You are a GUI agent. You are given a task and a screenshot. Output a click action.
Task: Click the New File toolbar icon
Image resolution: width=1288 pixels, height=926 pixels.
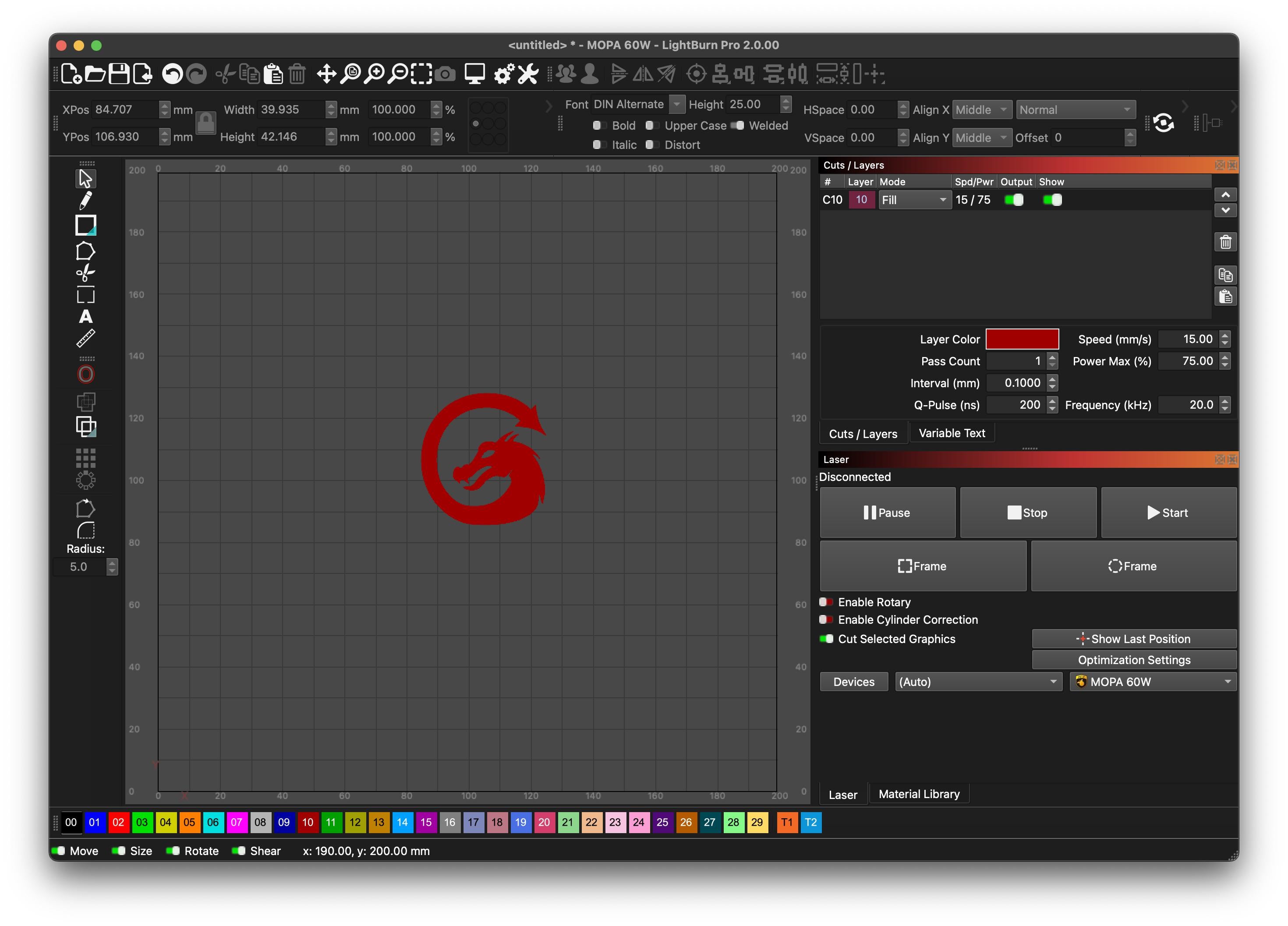(71, 74)
